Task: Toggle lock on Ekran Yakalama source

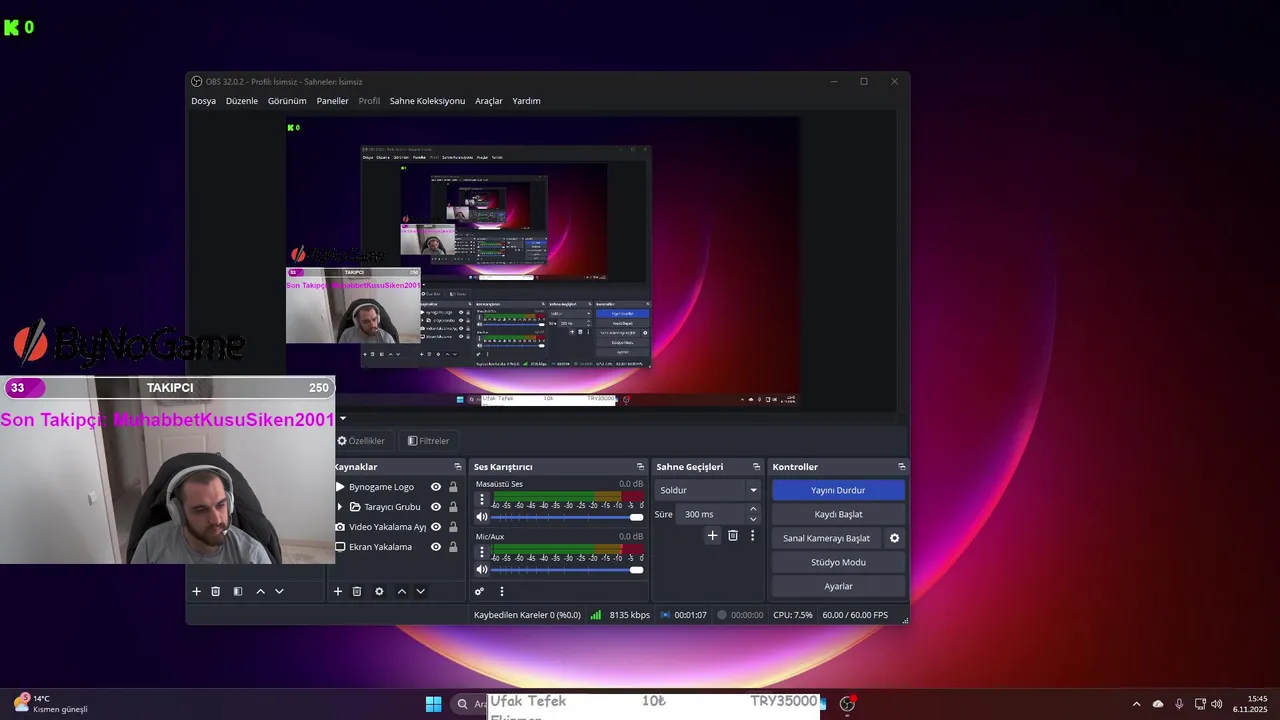Action: [453, 547]
